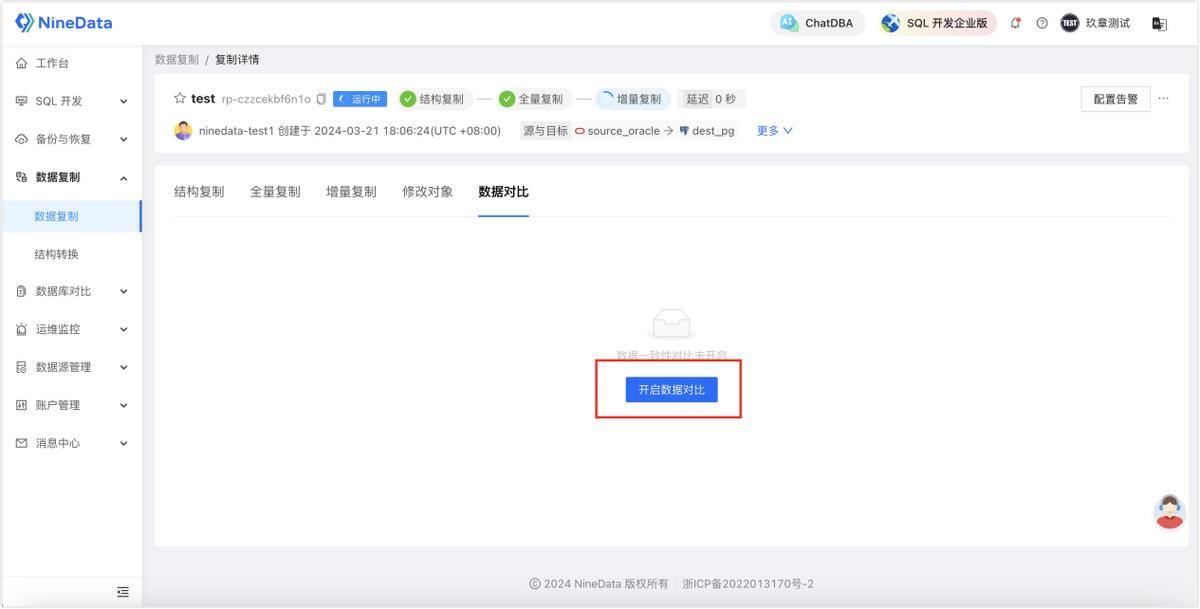Image resolution: width=1200 pixels, height=609 pixels.
Task: Click the NineData logo
Action: 64,22
